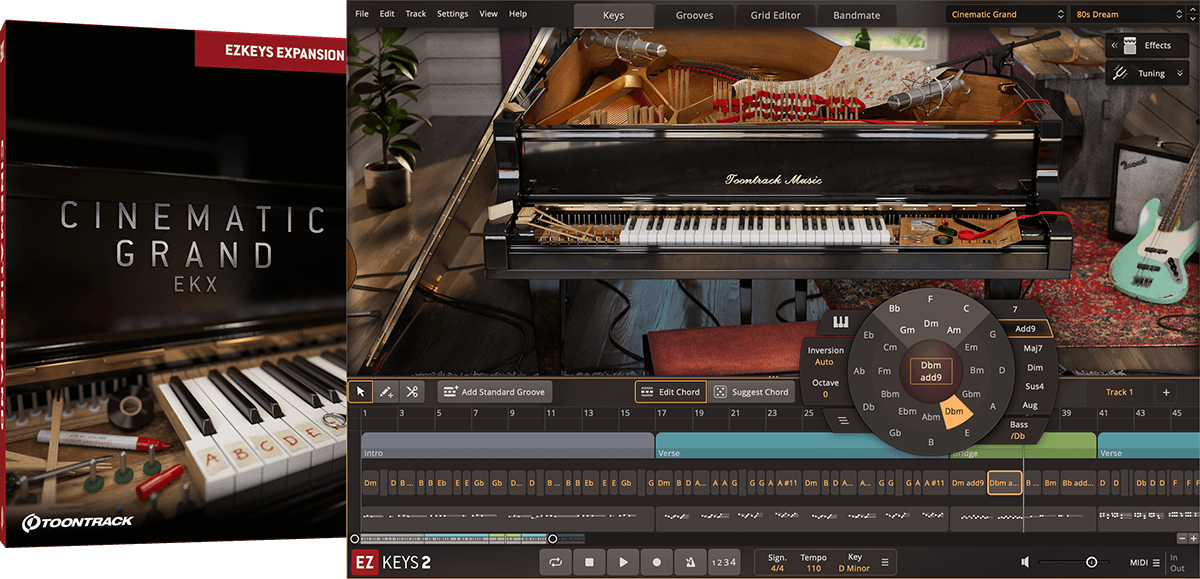Select the Intro song section
Image resolution: width=1200 pixels, height=579 pixels.
[x=507, y=446]
